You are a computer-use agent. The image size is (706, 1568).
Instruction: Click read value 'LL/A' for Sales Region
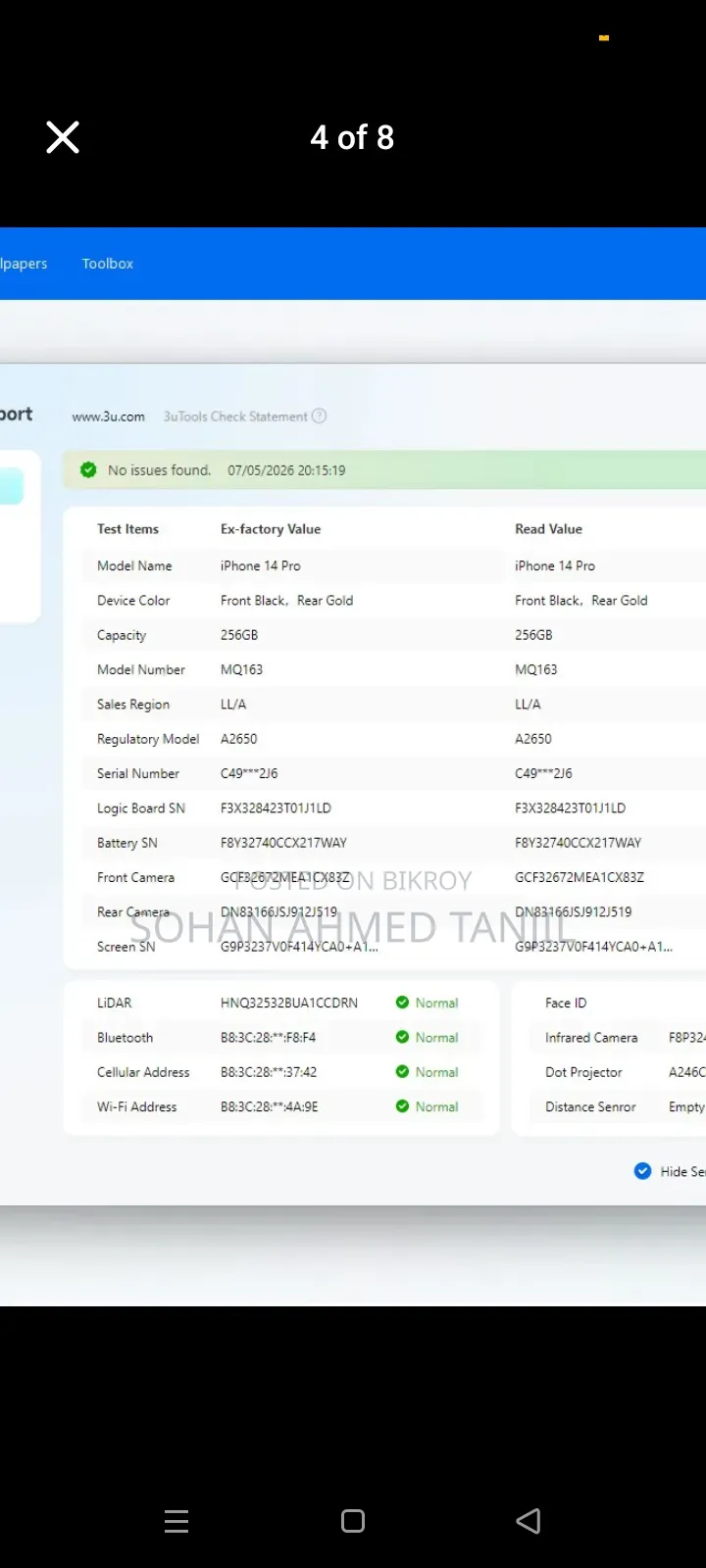[x=528, y=704]
